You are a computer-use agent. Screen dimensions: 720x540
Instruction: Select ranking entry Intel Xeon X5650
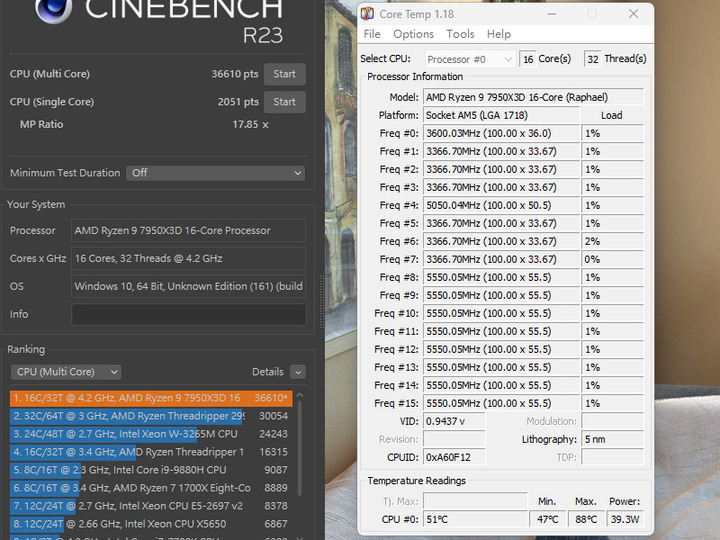click(151, 524)
